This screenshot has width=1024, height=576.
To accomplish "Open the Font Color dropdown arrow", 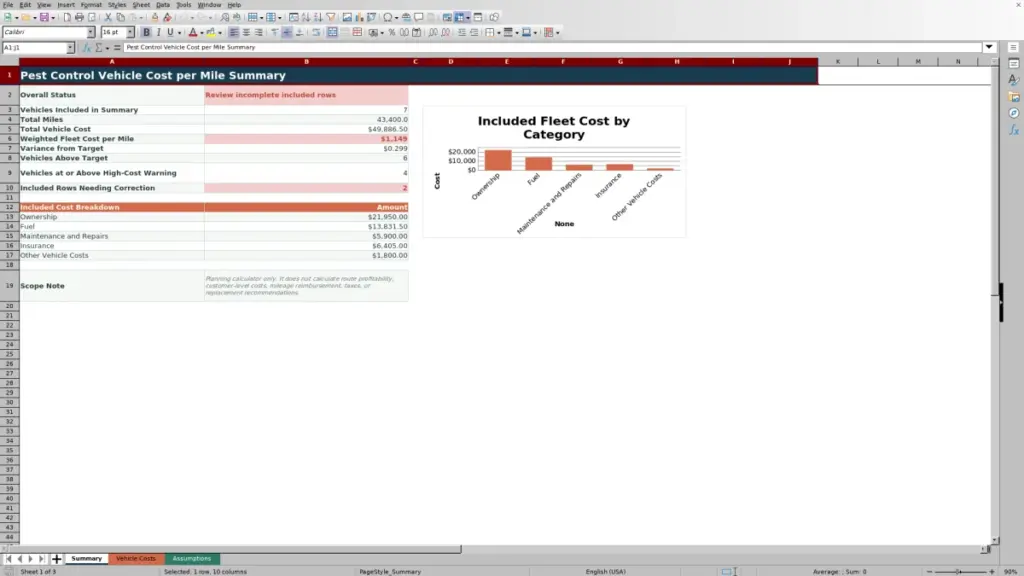I will pos(202,32).
